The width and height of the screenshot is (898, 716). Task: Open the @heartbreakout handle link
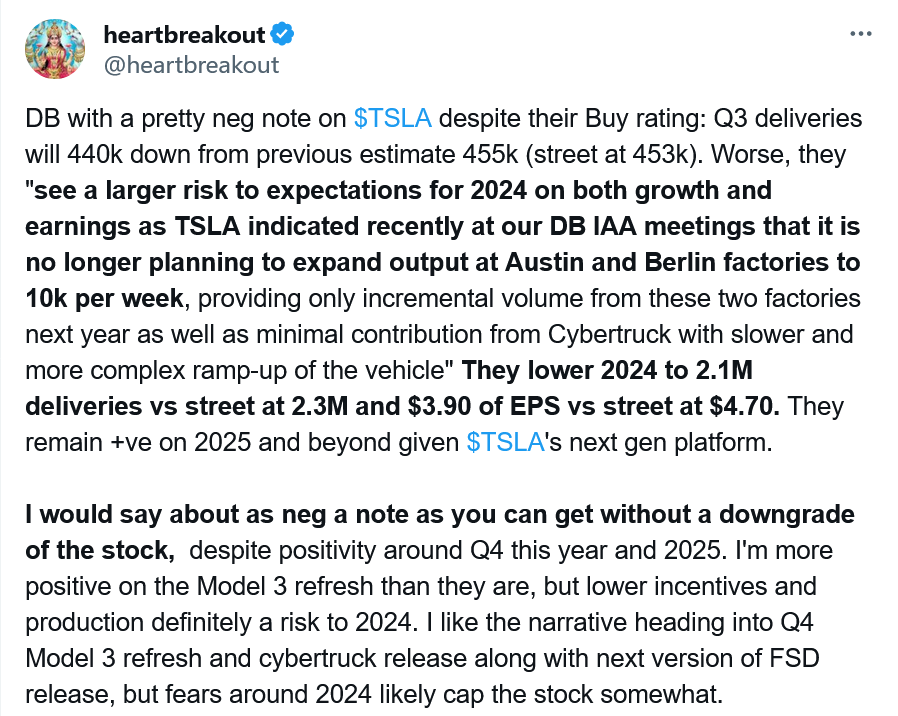coord(191,65)
